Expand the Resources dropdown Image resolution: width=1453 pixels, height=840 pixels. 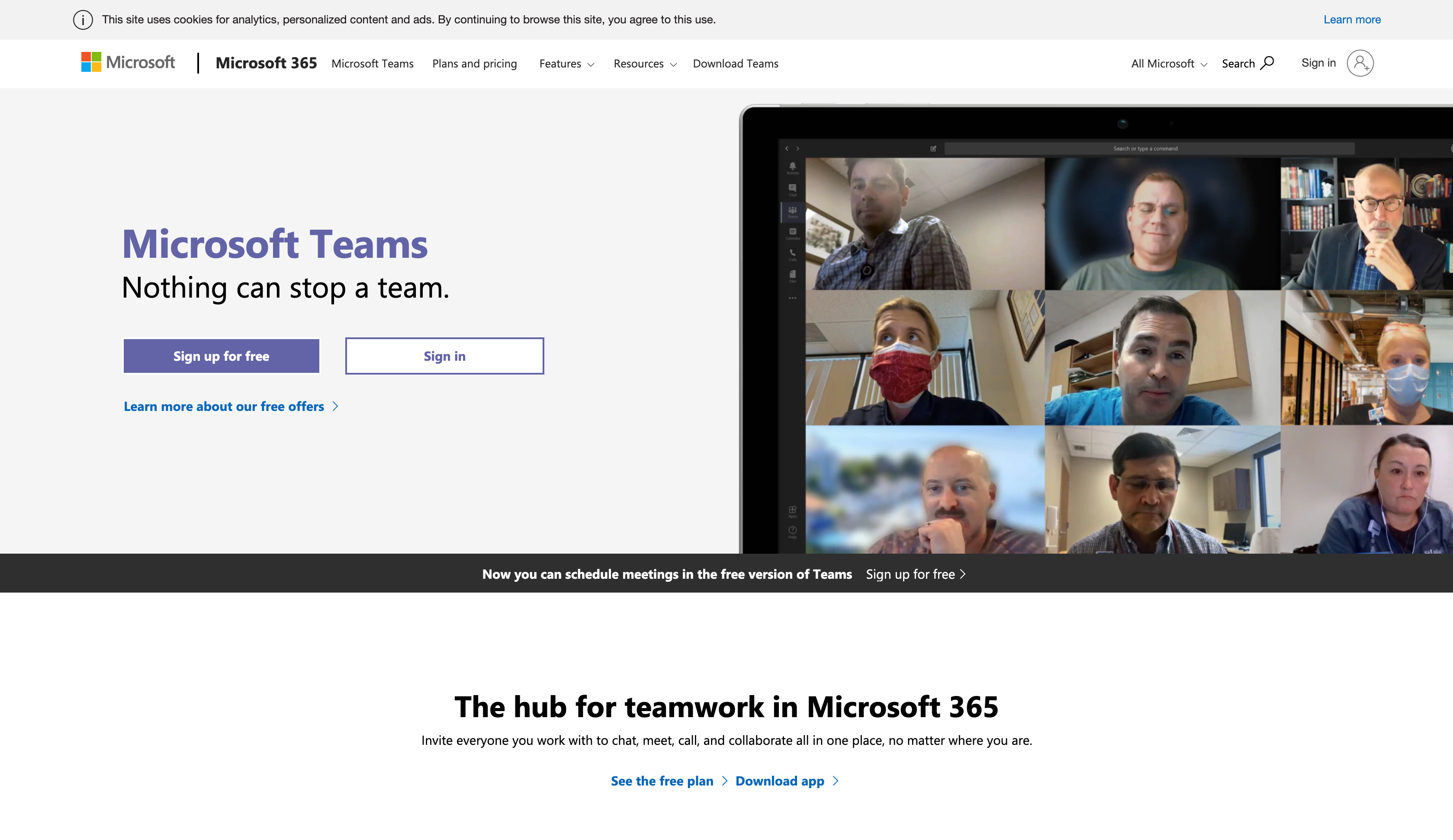pyautogui.click(x=645, y=64)
